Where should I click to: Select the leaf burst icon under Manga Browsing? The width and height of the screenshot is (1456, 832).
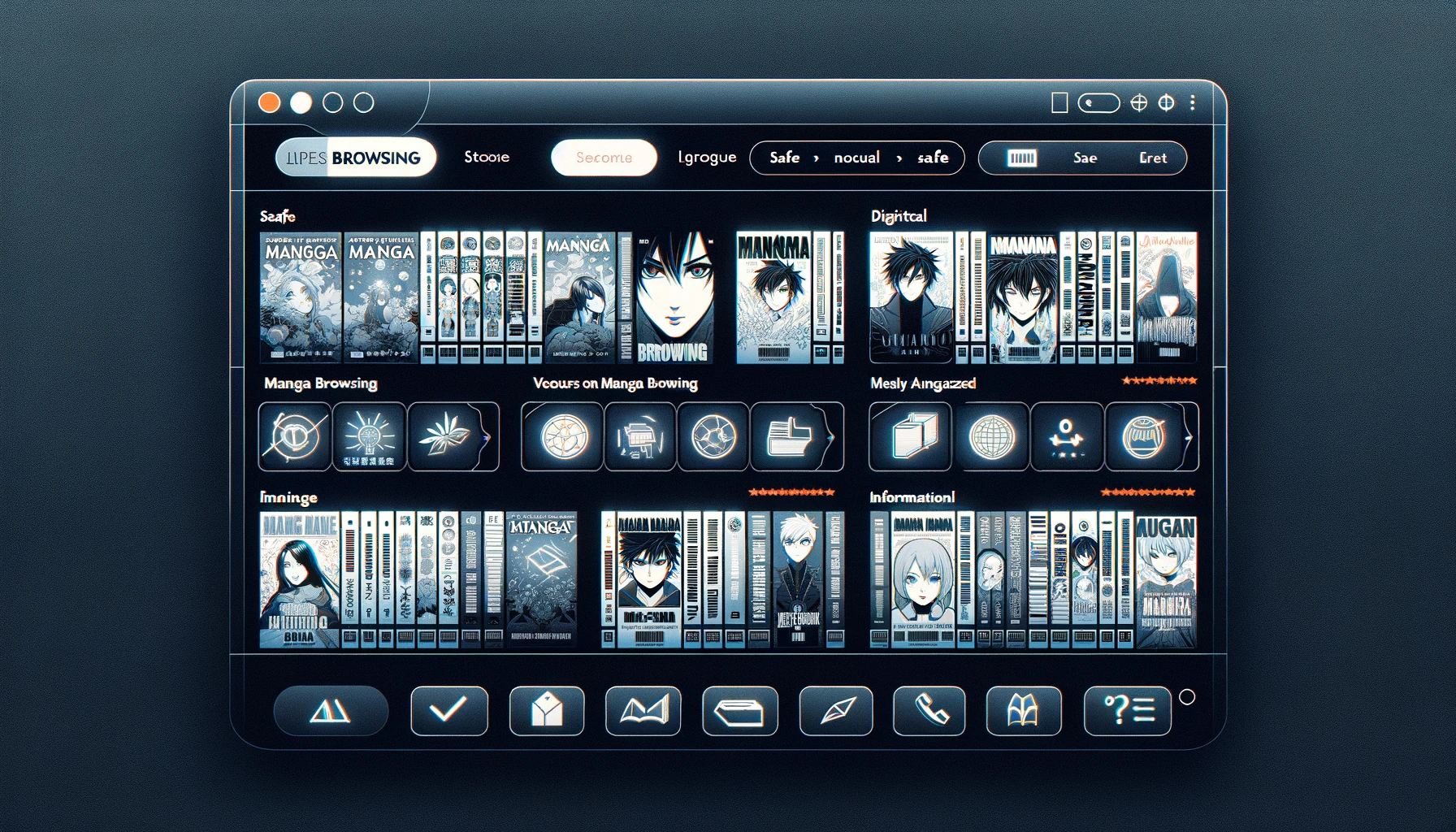(x=444, y=437)
